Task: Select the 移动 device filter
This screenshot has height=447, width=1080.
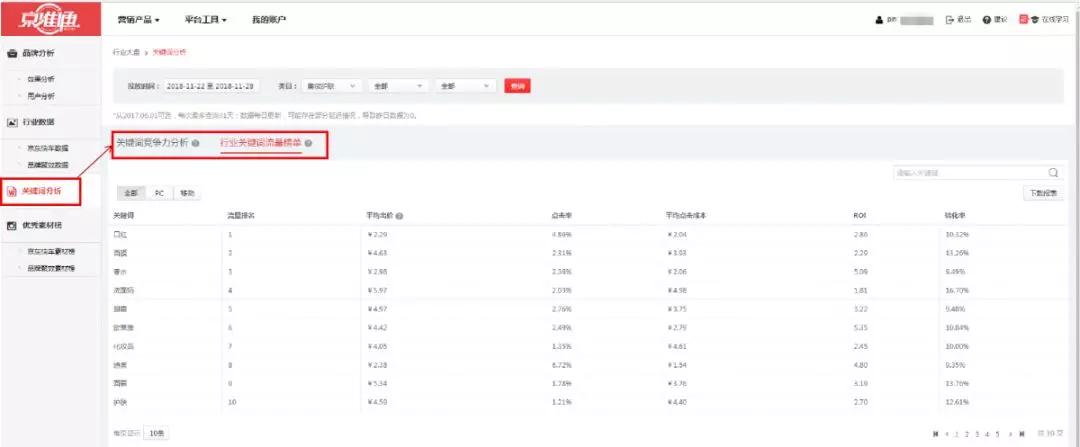Action: [187, 193]
